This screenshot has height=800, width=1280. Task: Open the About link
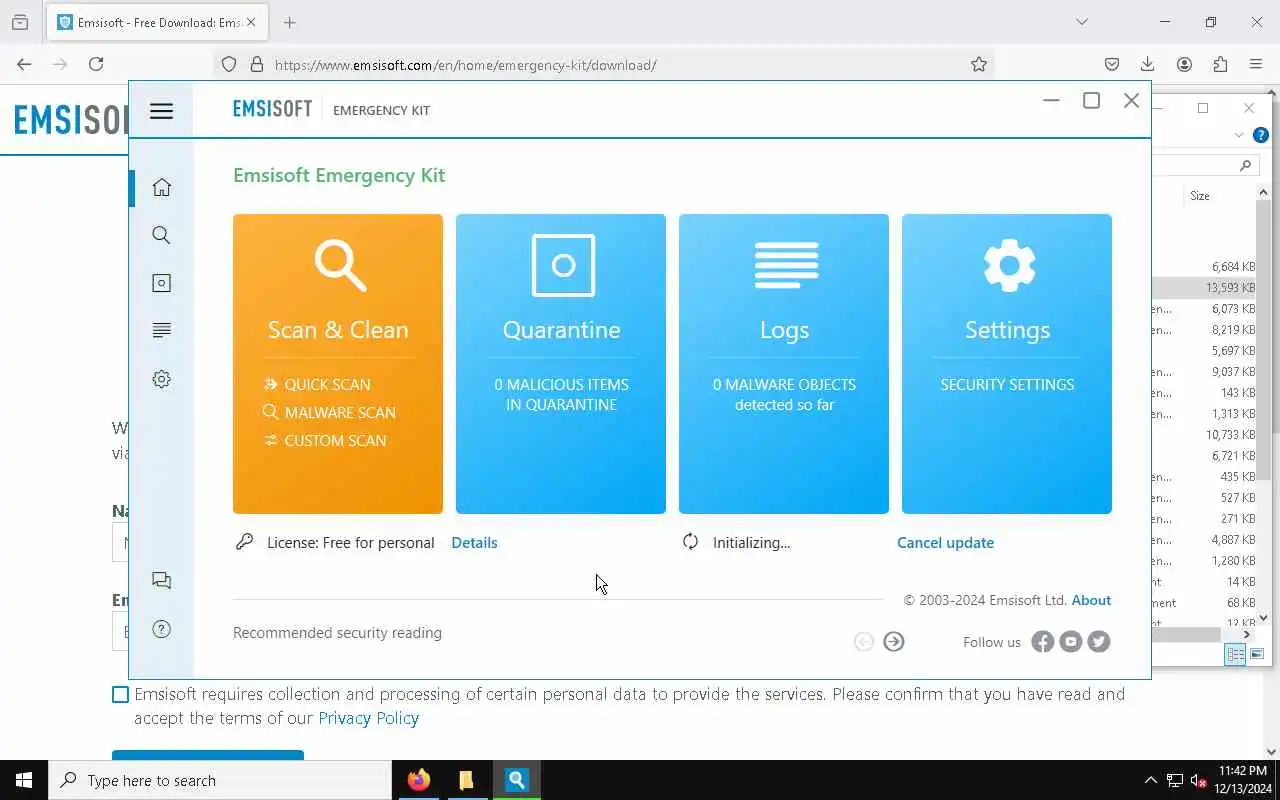(x=1091, y=600)
